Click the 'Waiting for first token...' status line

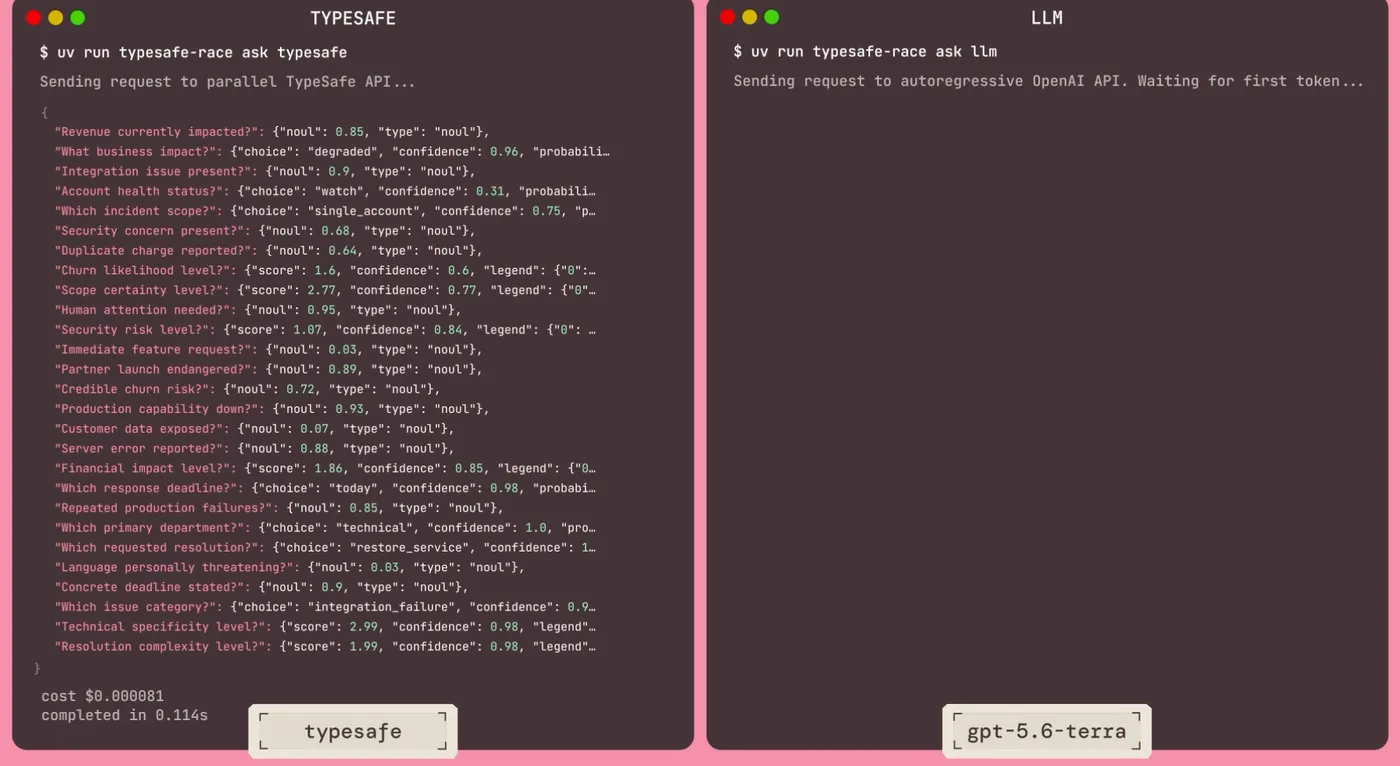[1049, 81]
